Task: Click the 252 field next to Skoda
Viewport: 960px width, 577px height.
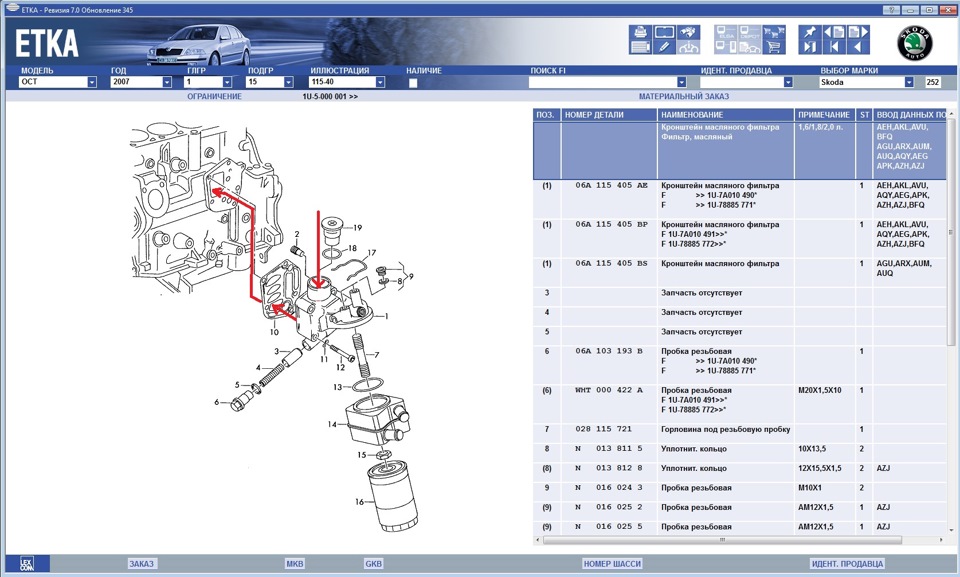Action: pos(932,82)
